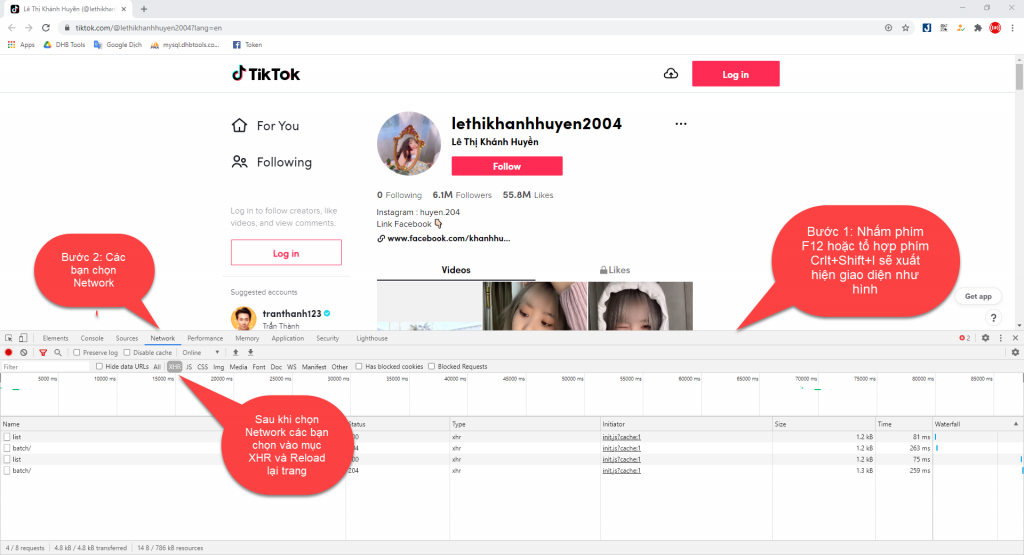Open the Likes tab on profile
This screenshot has width=1024, height=555.
pyautogui.click(x=615, y=270)
